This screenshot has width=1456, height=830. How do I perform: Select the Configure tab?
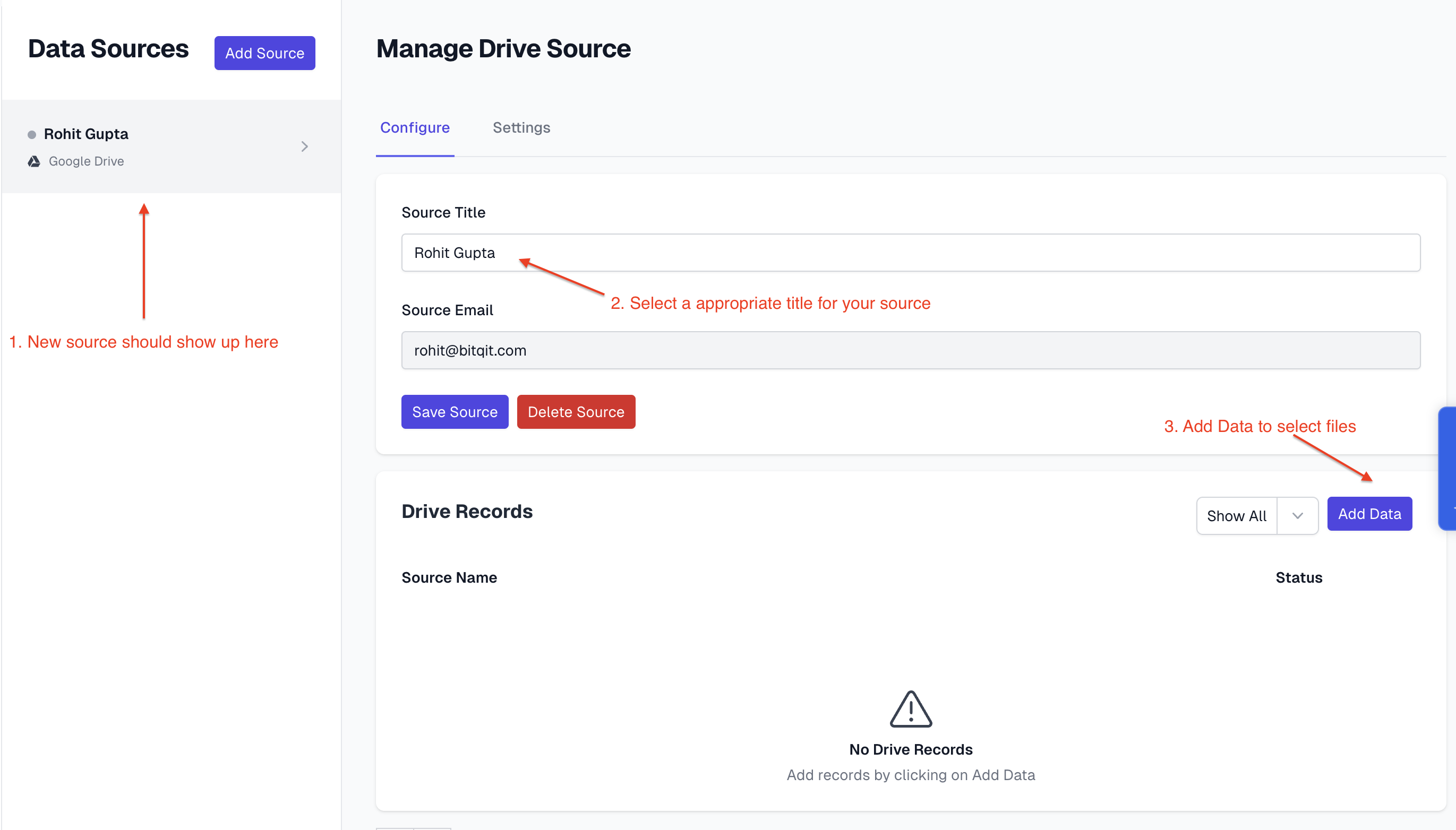tap(415, 128)
